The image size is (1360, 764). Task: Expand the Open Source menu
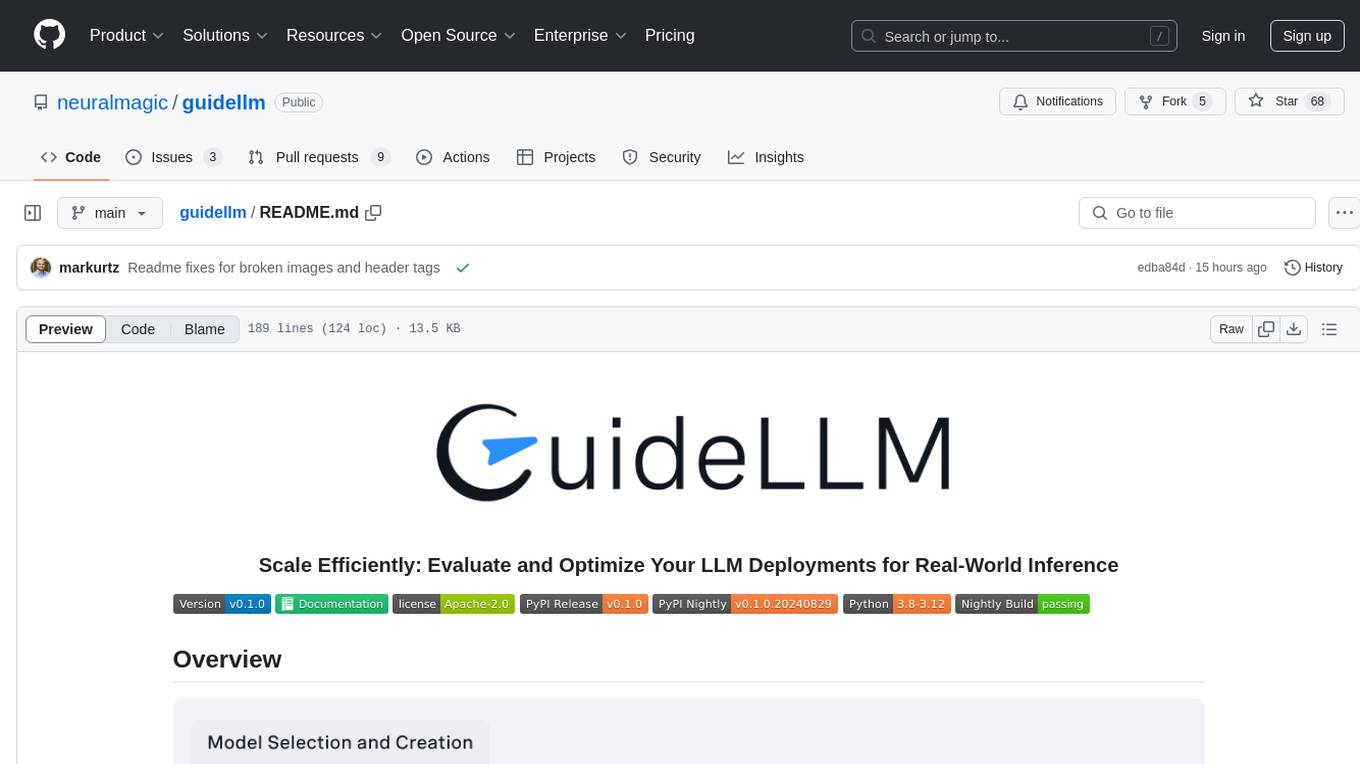(x=458, y=35)
